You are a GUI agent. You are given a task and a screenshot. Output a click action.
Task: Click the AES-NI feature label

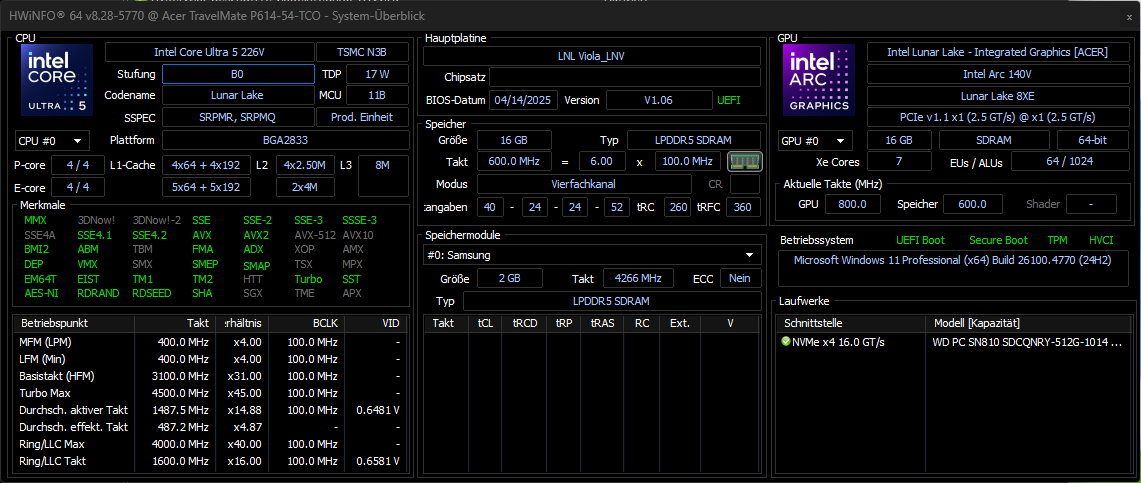point(40,293)
